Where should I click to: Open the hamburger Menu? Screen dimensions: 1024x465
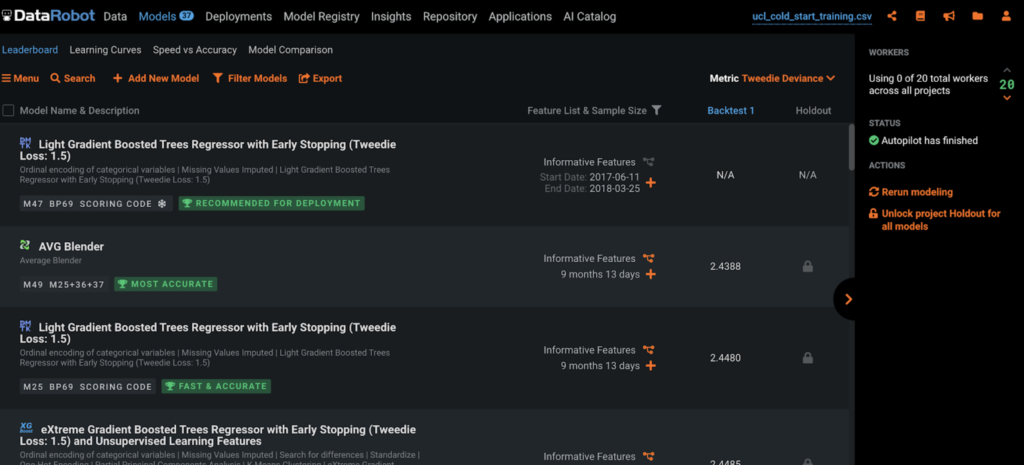pos(20,78)
